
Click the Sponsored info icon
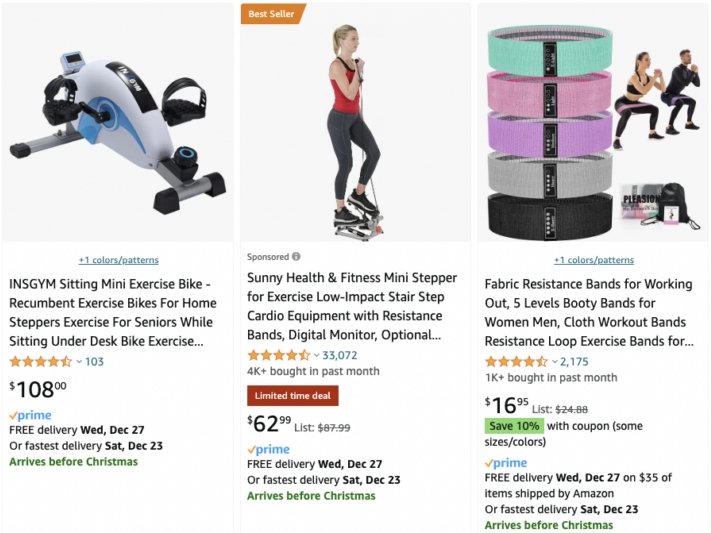coord(296,257)
